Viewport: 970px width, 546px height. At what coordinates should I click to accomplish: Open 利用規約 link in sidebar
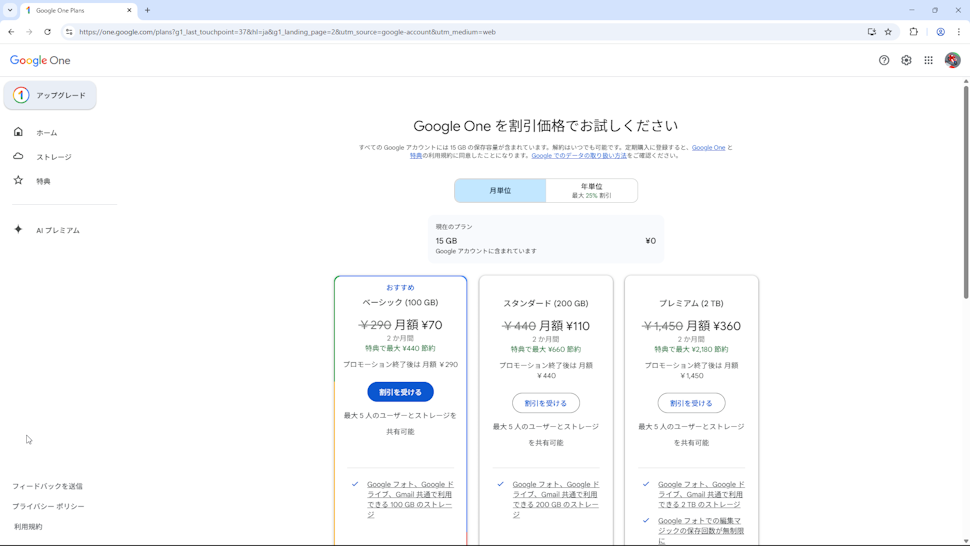pyautogui.click(x=28, y=526)
